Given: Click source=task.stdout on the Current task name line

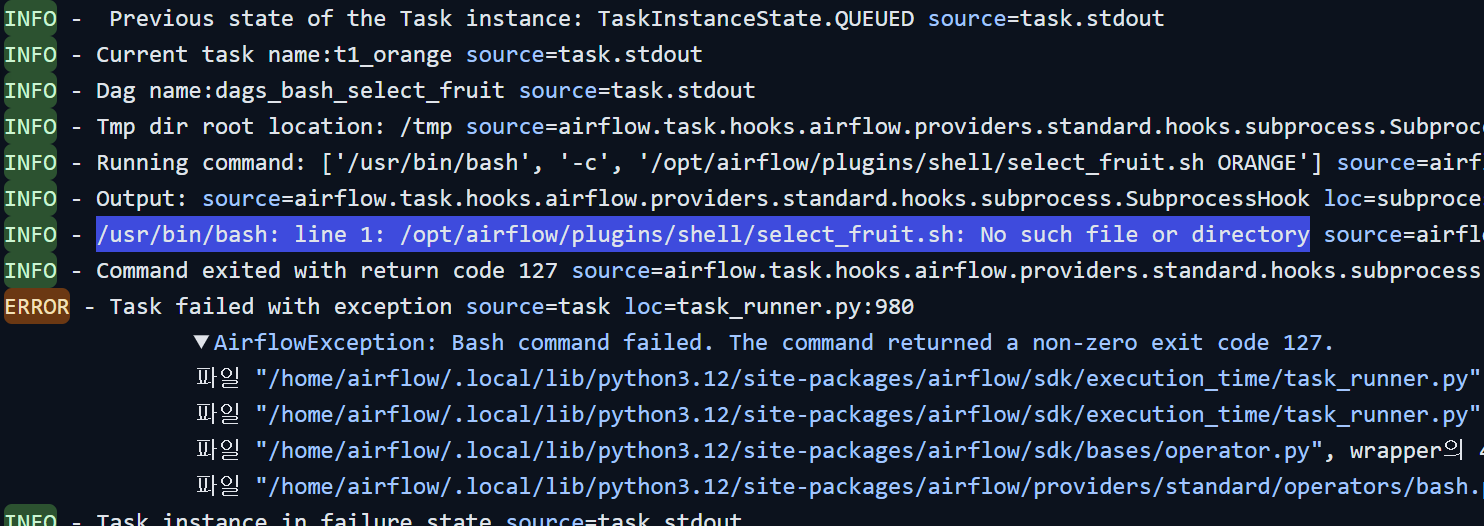Looking at the screenshot, I should click(584, 55).
